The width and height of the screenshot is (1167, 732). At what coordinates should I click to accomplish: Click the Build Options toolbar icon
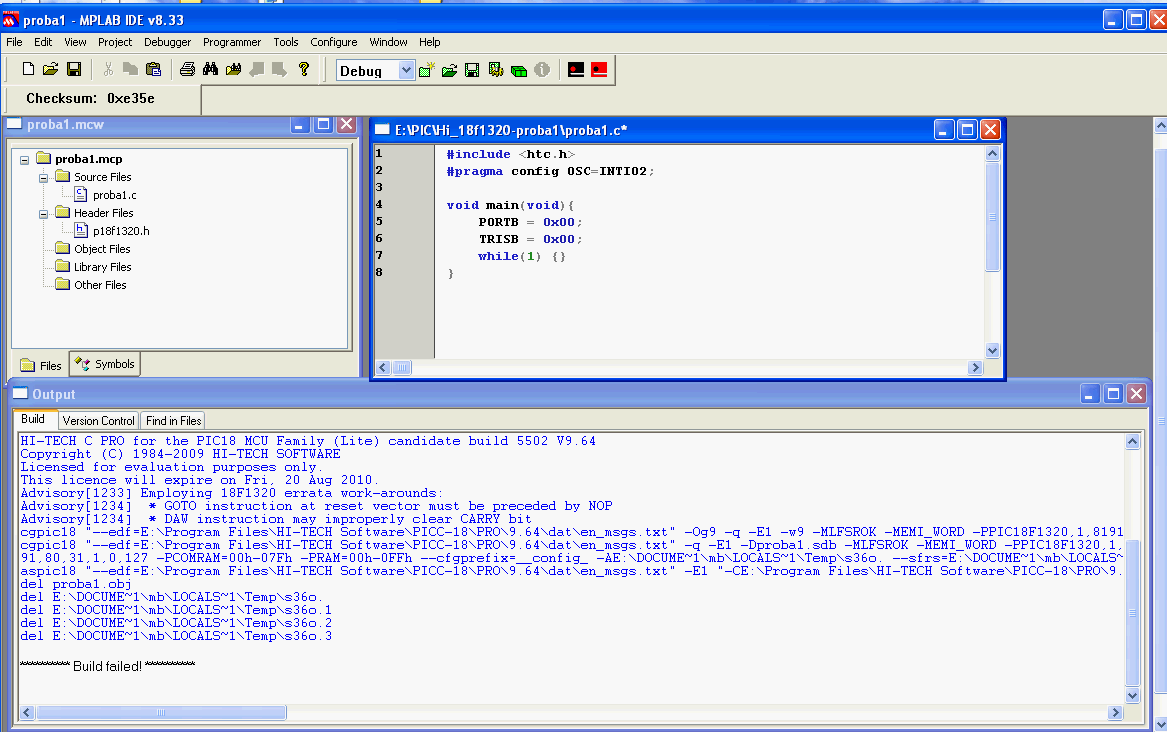coord(496,70)
